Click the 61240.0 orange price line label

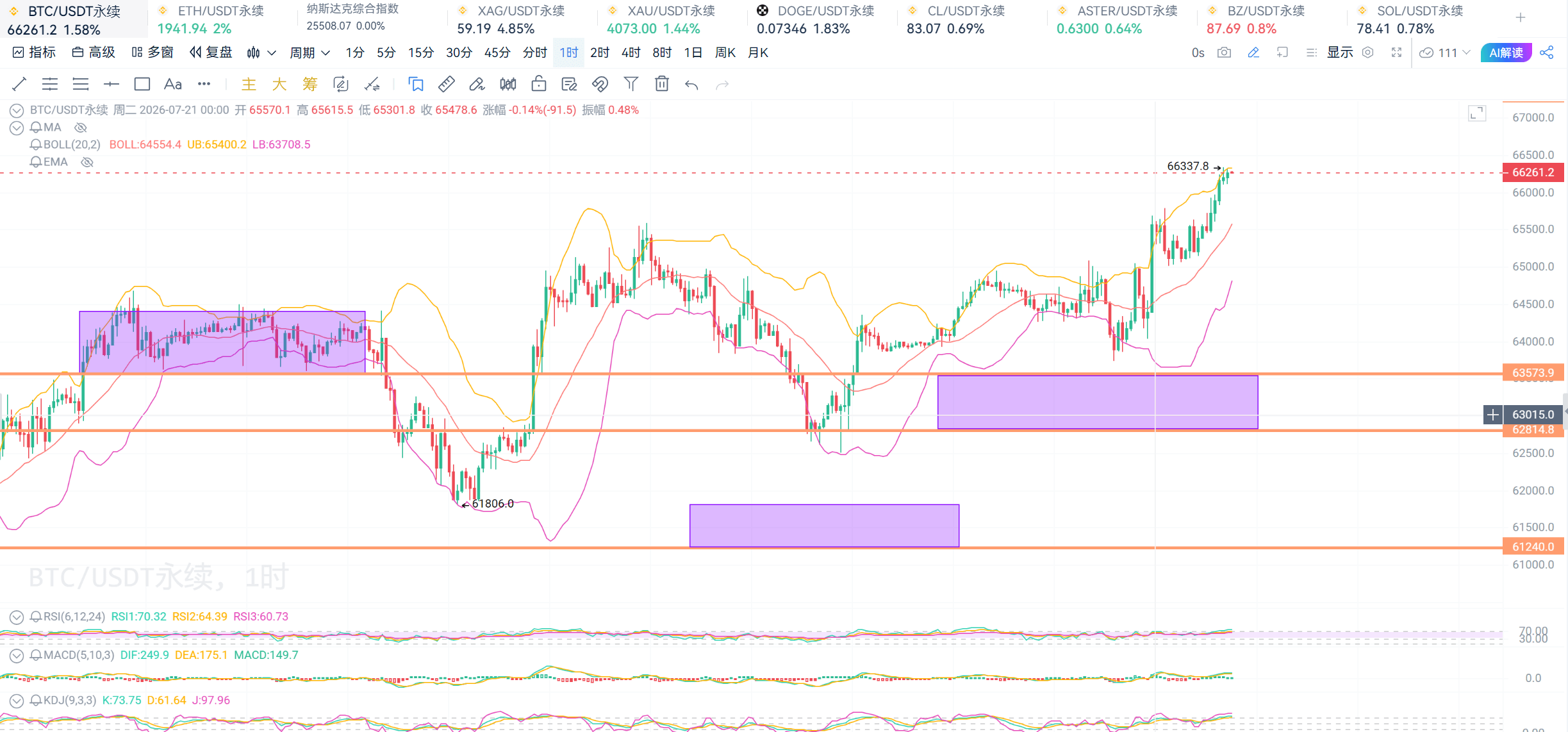click(x=1533, y=547)
